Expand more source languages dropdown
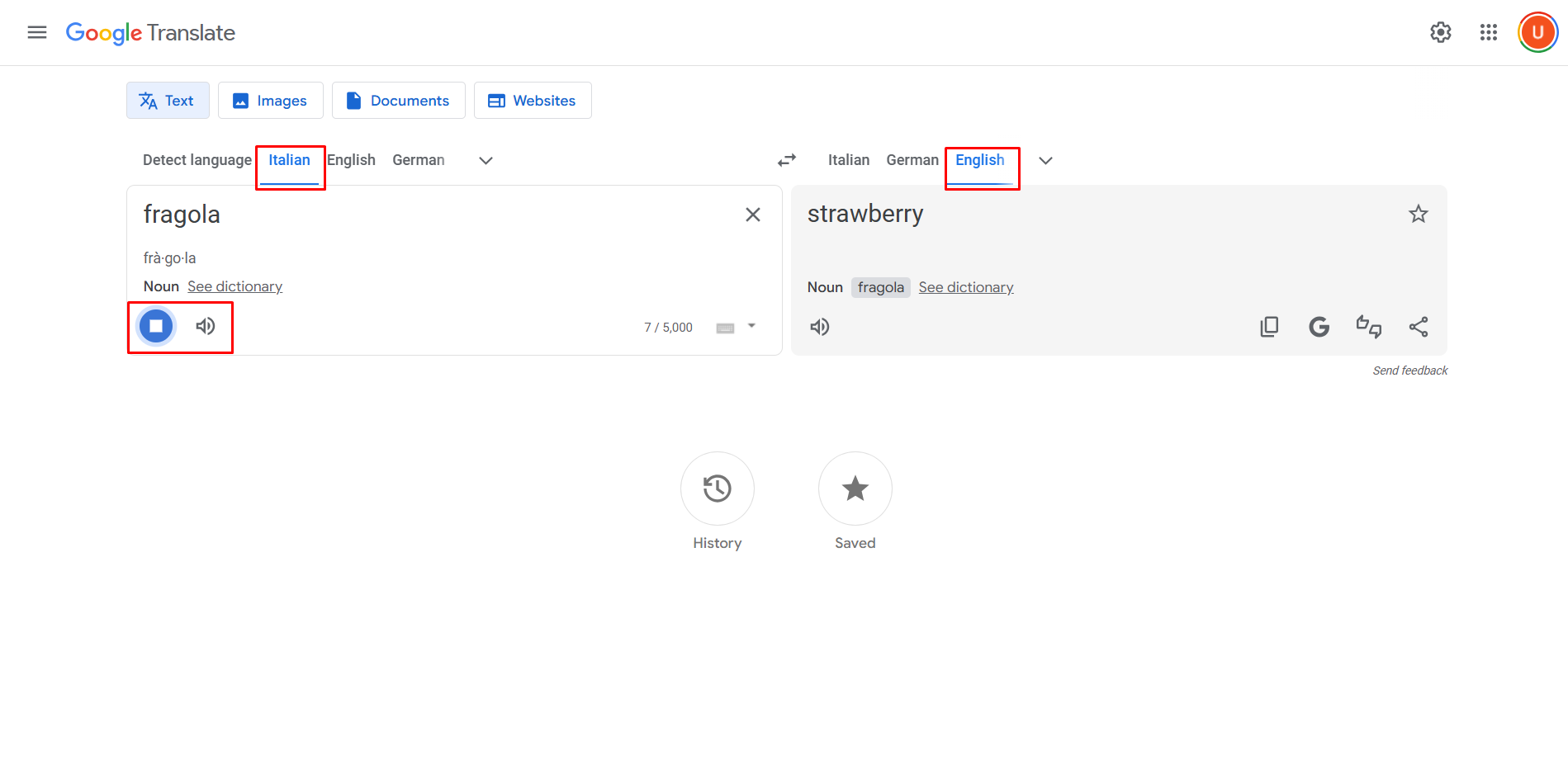The image size is (1568, 779). point(486,160)
